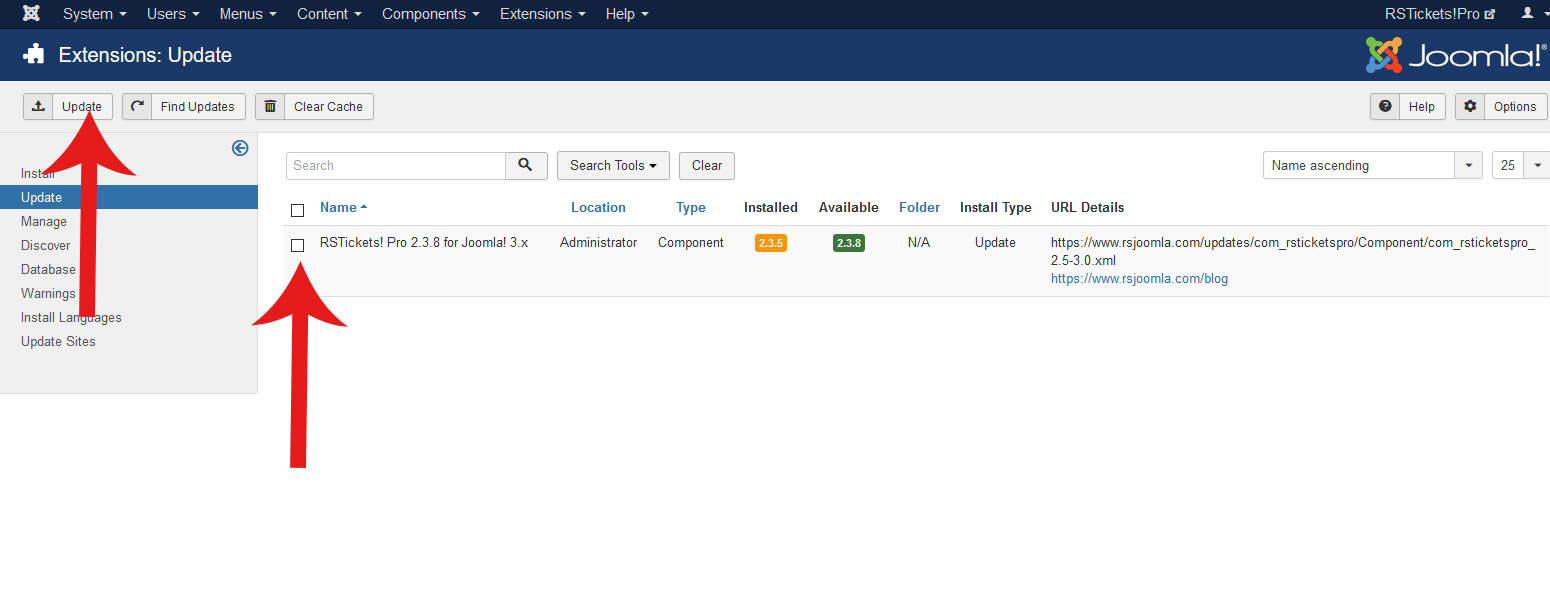Open the Extensions dropdown menu
Image resolution: width=1550 pixels, height=599 pixels.
(x=543, y=14)
